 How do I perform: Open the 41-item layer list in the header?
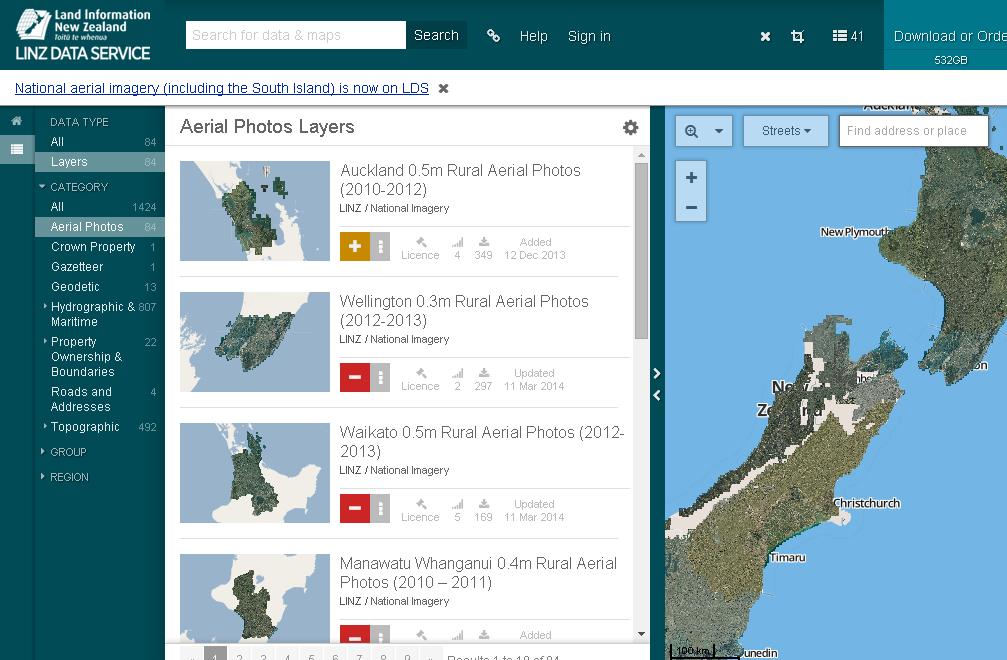pos(848,36)
